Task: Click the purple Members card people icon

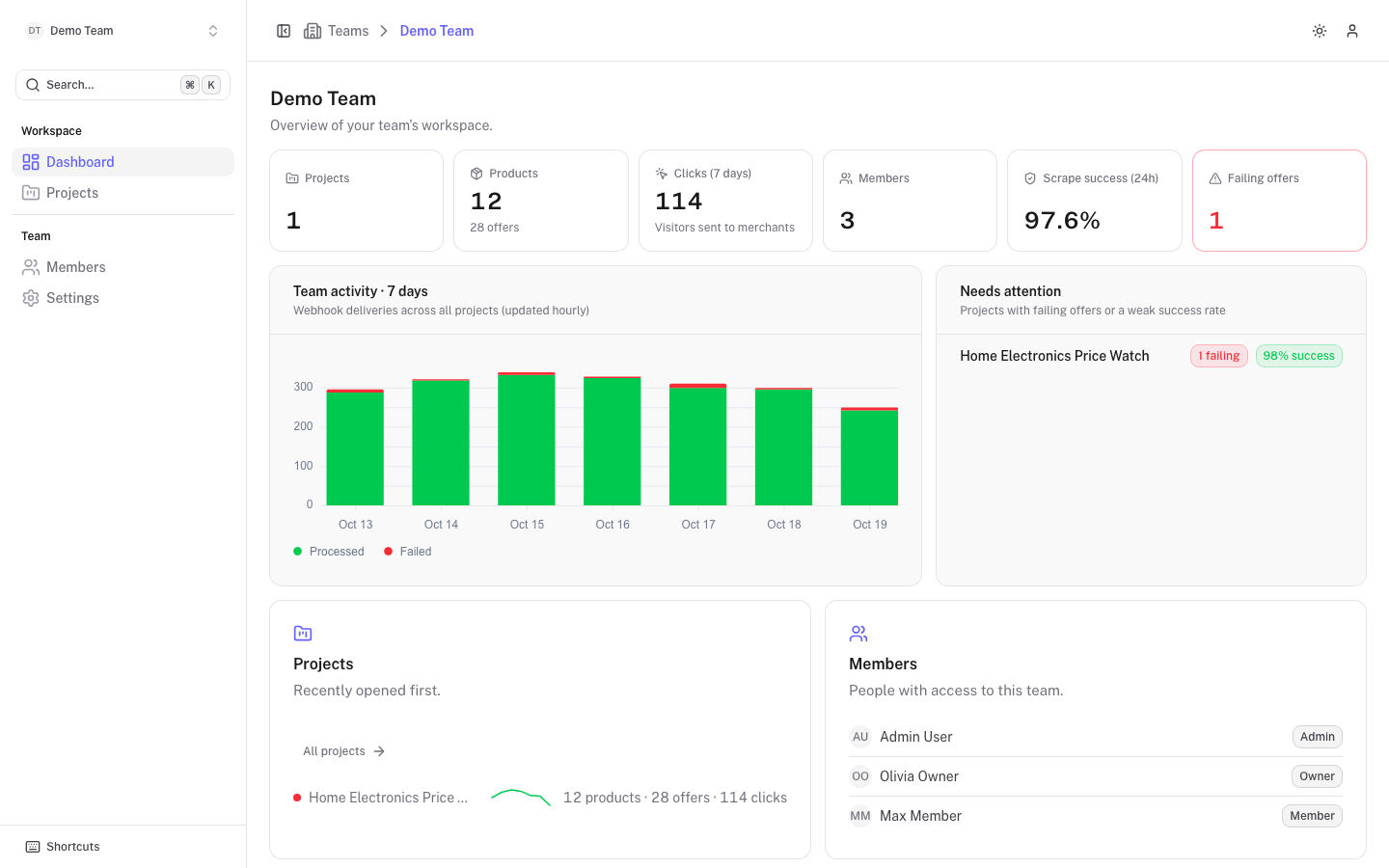Action: tap(858, 634)
